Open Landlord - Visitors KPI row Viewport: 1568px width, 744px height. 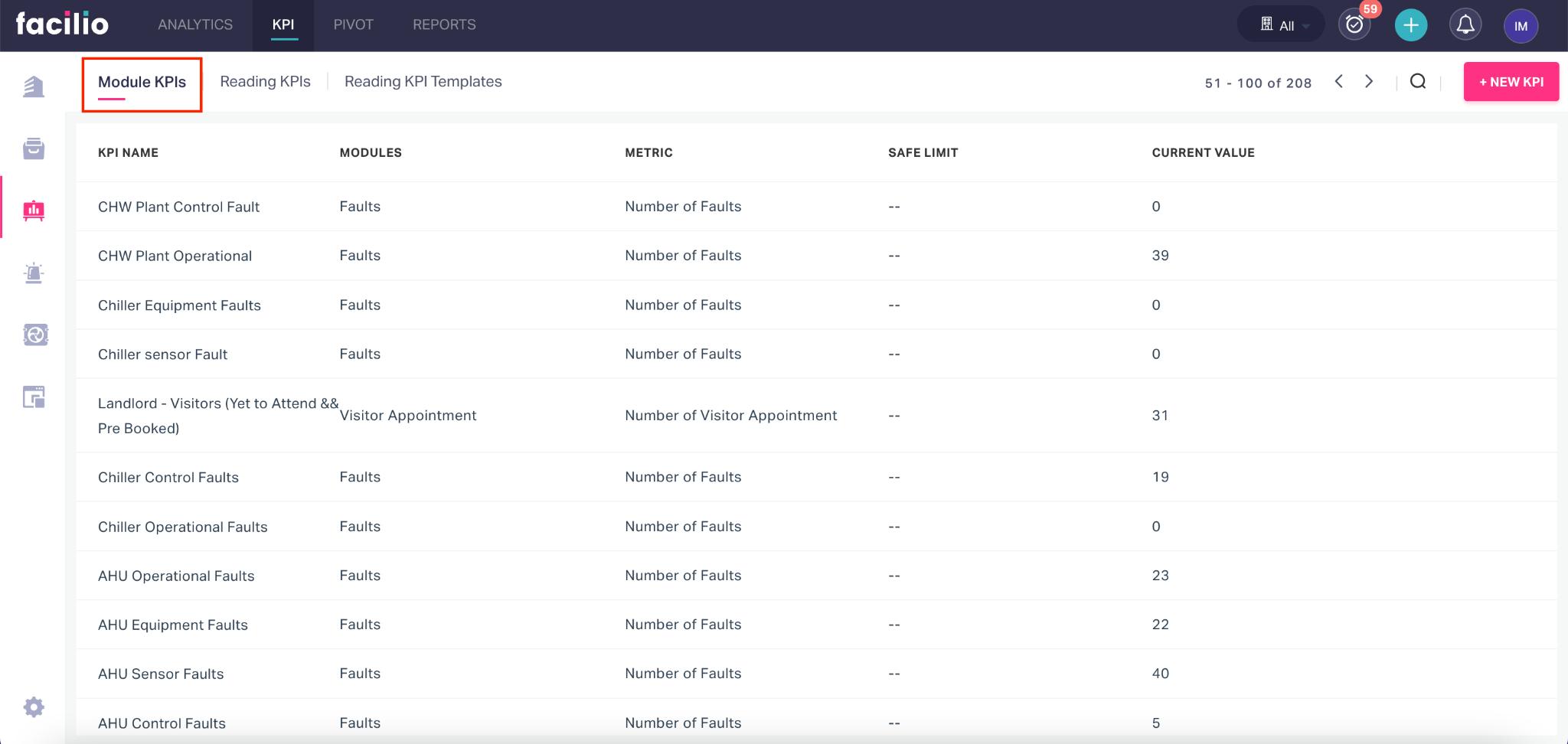pyautogui.click(x=816, y=416)
